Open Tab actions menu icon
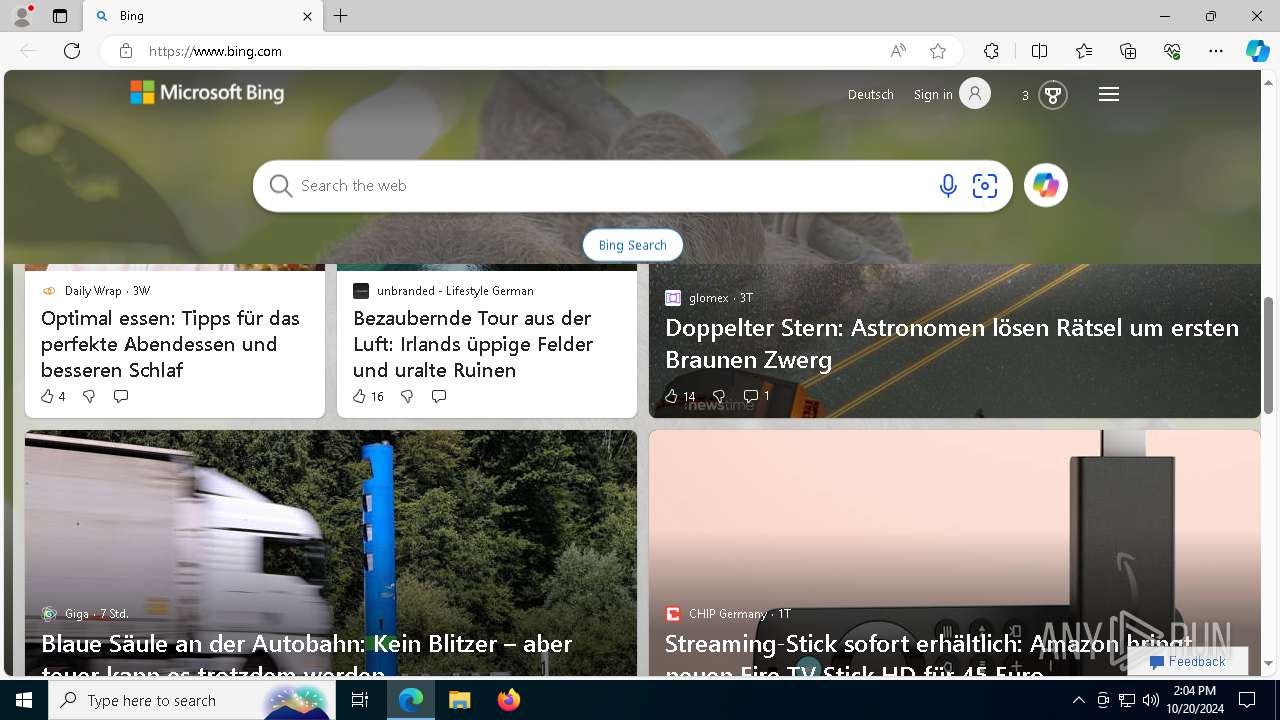1280x720 pixels. (x=60, y=16)
